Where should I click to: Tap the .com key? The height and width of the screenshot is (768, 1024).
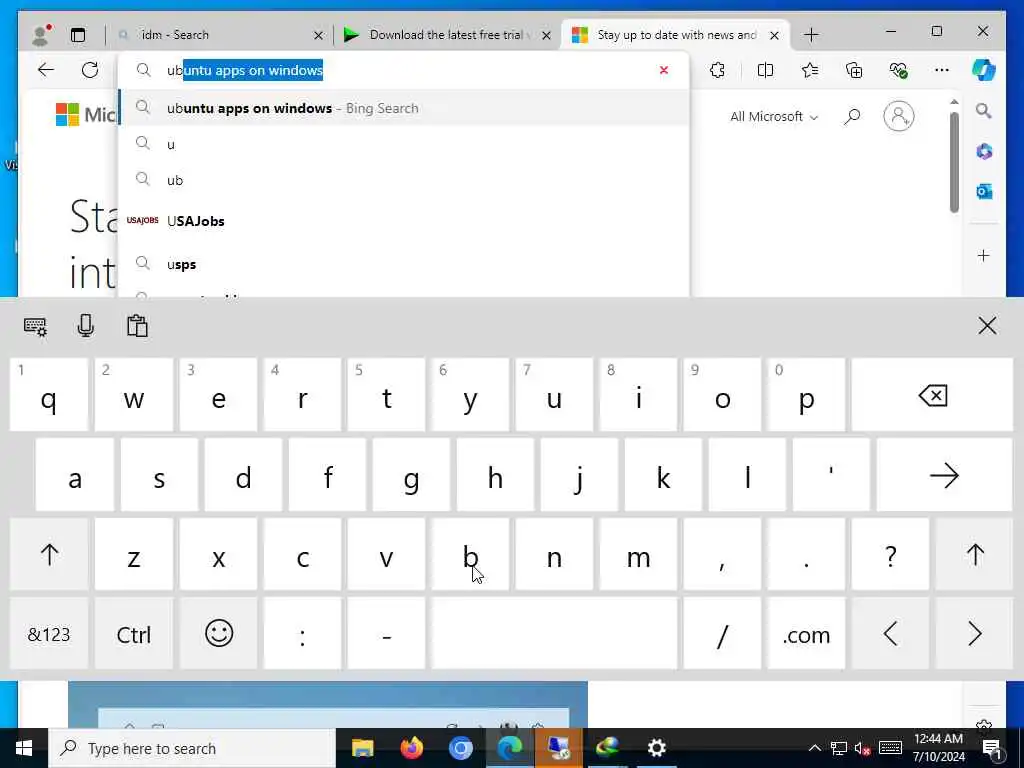pyautogui.click(x=806, y=633)
